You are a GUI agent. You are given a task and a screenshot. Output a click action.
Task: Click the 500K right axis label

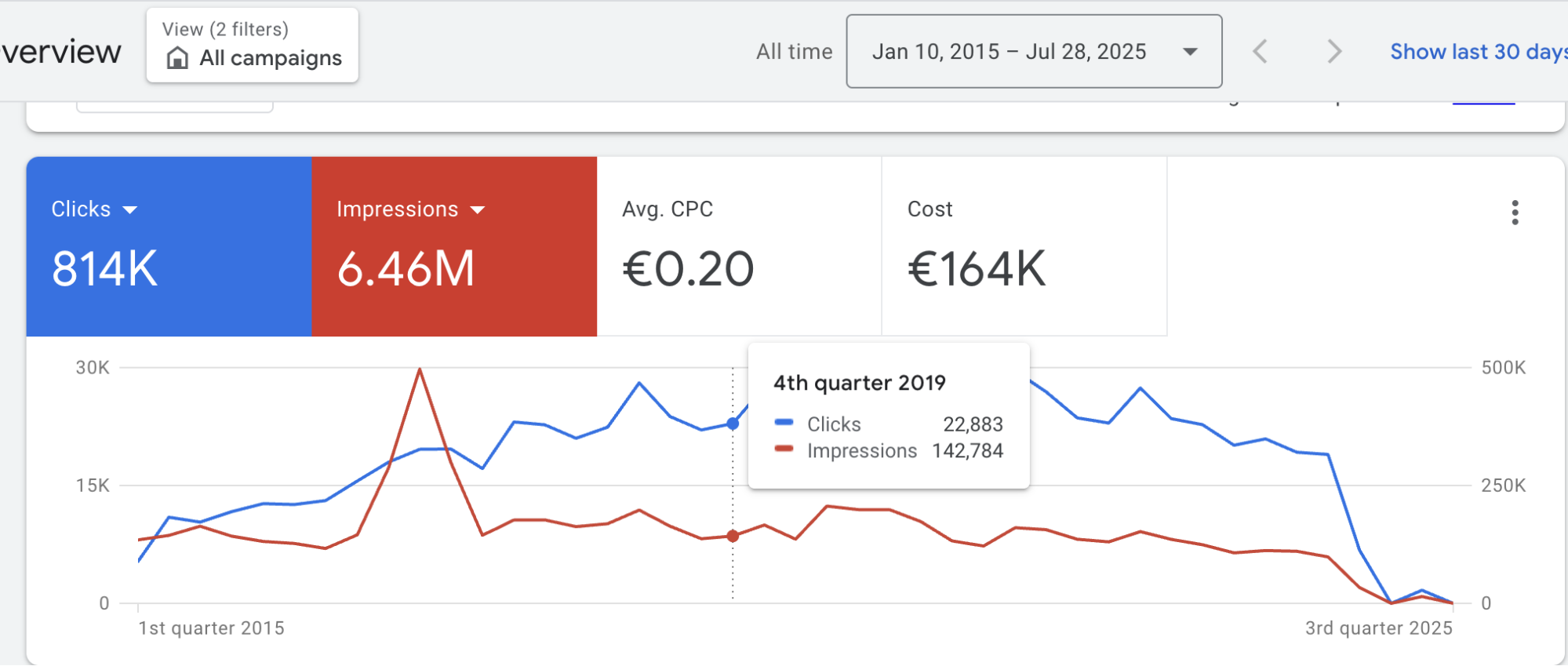pos(1503,368)
